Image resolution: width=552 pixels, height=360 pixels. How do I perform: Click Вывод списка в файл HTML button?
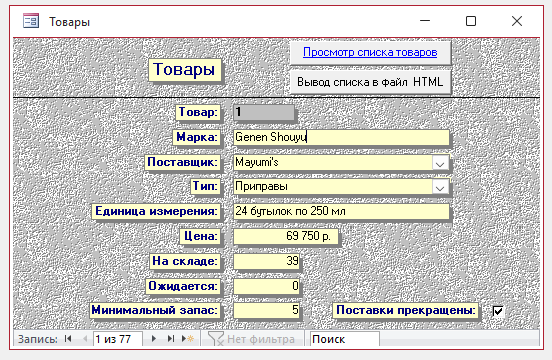coord(370,82)
